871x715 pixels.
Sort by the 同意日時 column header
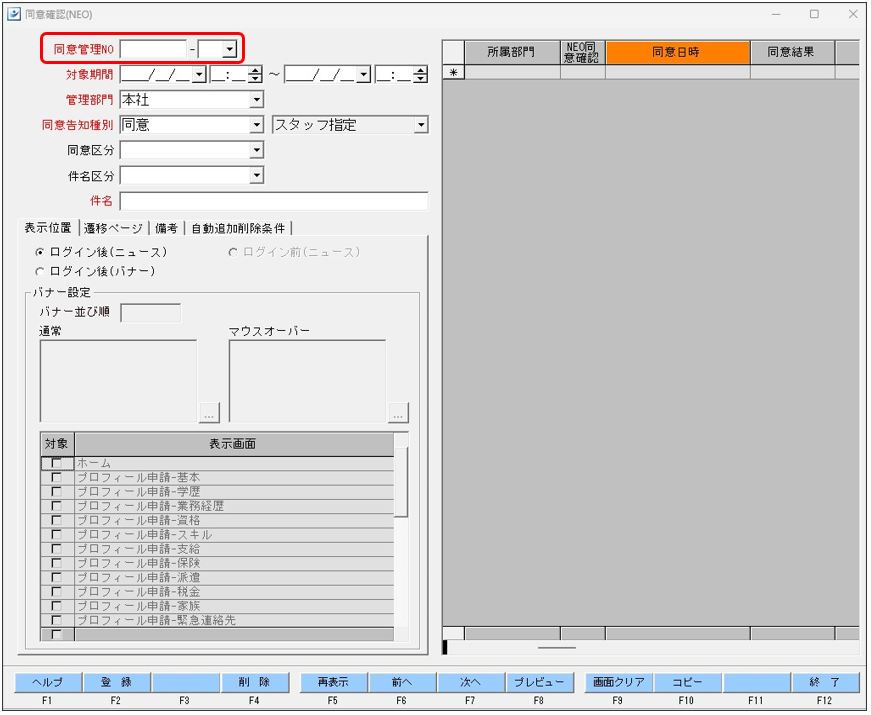click(678, 53)
